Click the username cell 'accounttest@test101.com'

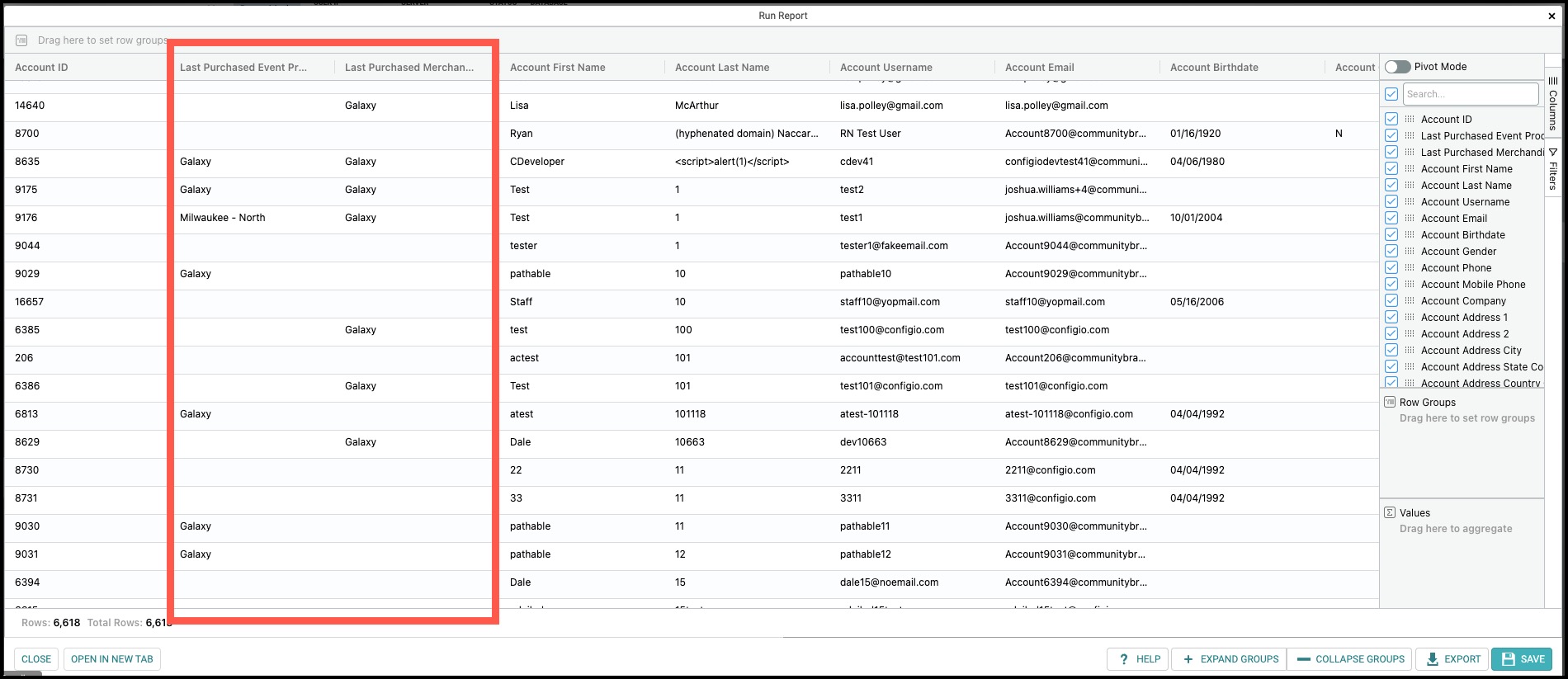click(900, 358)
